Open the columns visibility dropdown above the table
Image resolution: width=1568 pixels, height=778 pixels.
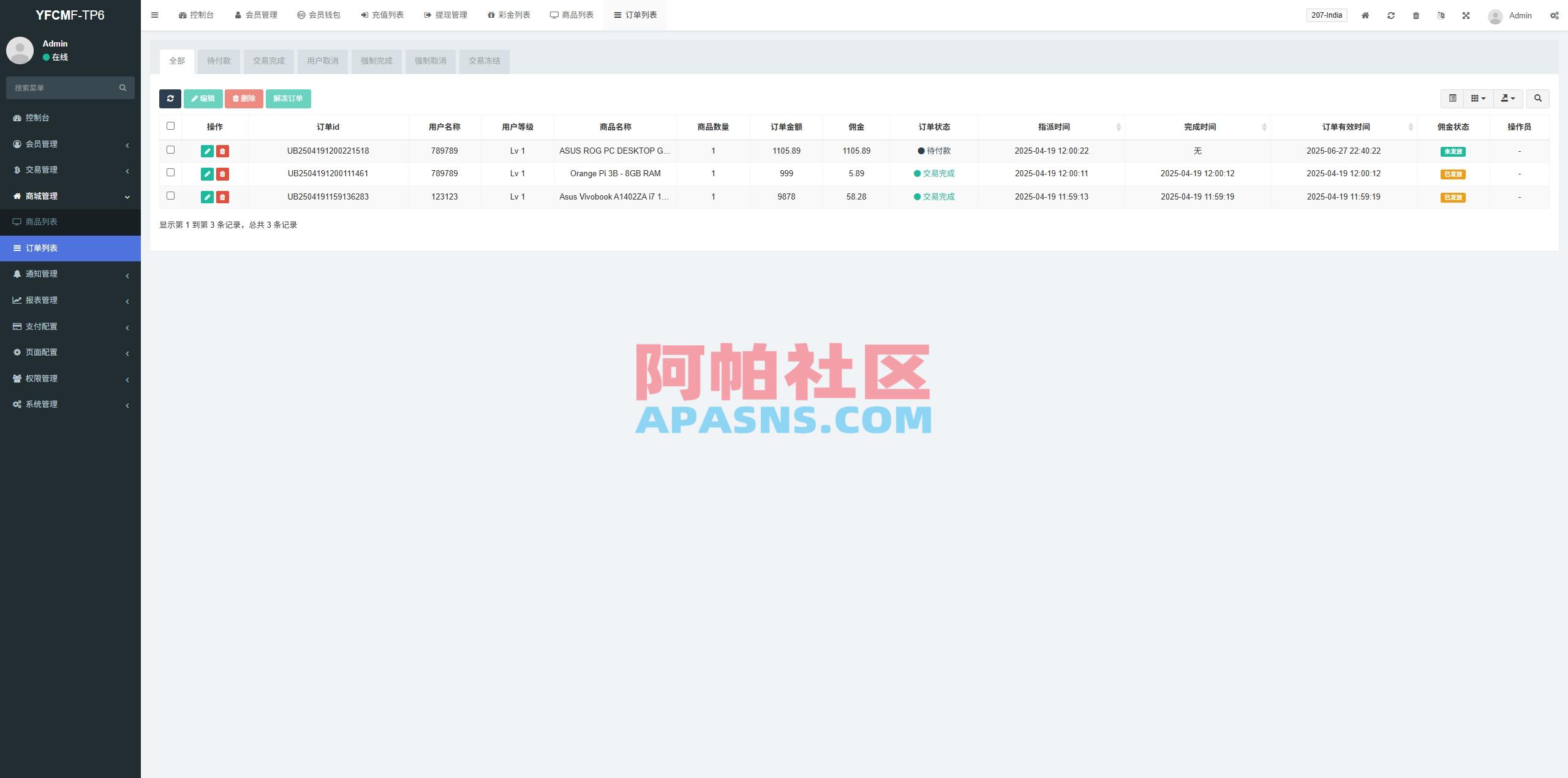click(1478, 99)
